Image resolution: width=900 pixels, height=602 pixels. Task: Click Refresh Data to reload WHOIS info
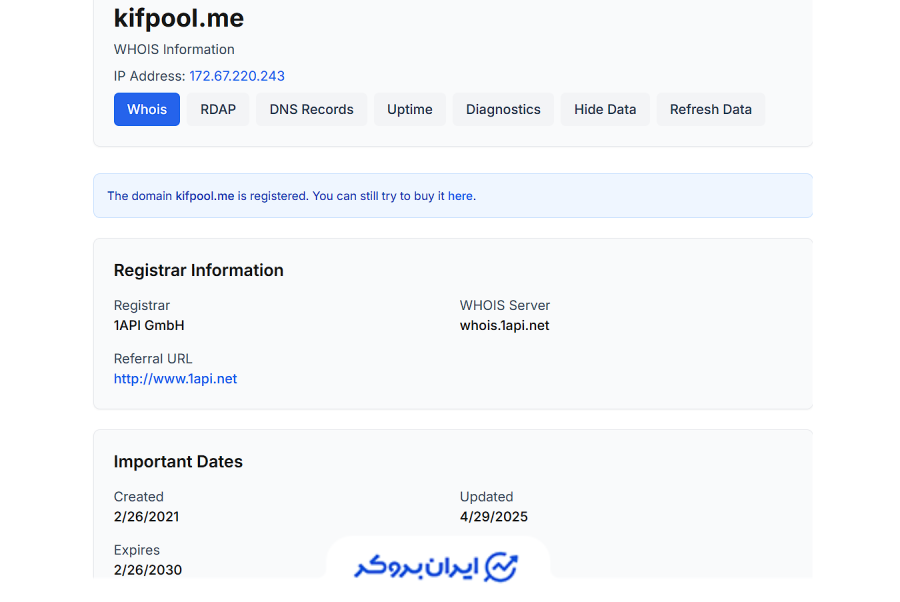[x=711, y=109]
